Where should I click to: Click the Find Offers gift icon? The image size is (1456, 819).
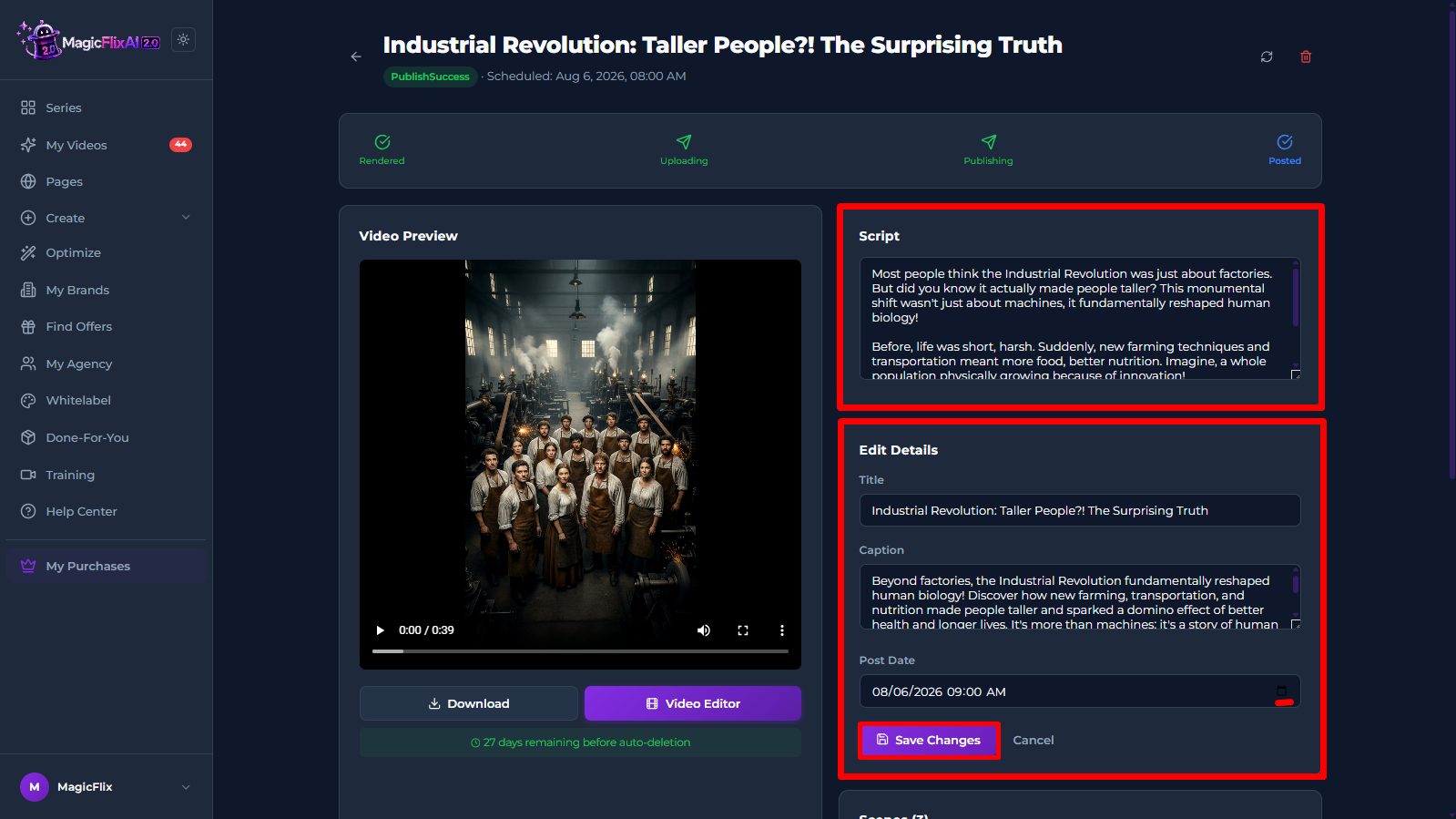click(28, 326)
